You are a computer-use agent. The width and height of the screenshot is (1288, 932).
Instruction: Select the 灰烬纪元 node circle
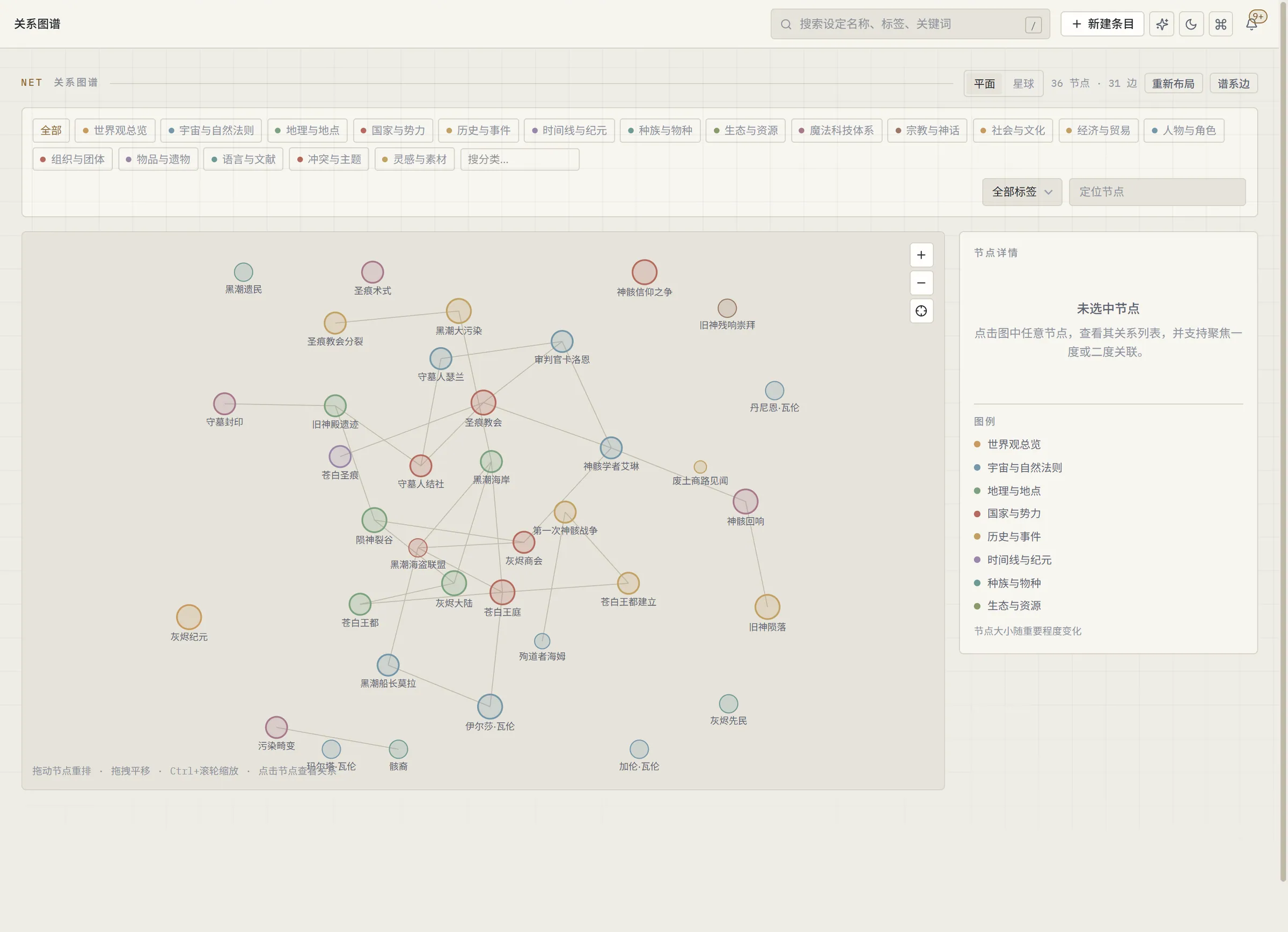[189, 618]
